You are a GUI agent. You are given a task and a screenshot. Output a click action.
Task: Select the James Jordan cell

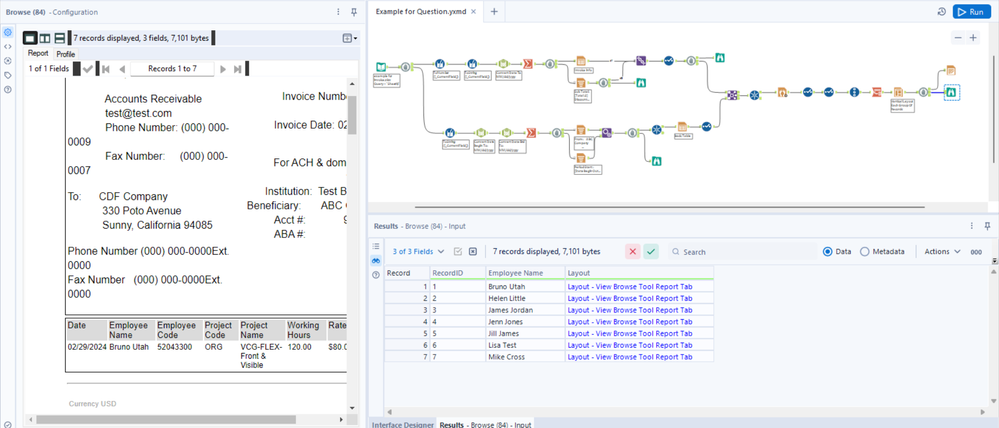pyautogui.click(x=524, y=310)
